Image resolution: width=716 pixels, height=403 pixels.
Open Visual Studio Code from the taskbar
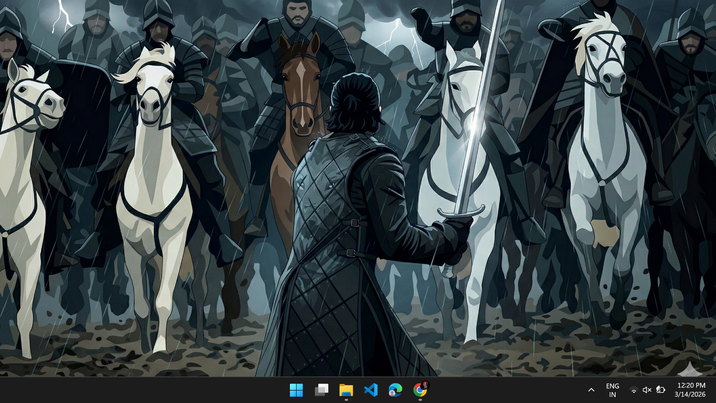click(371, 390)
